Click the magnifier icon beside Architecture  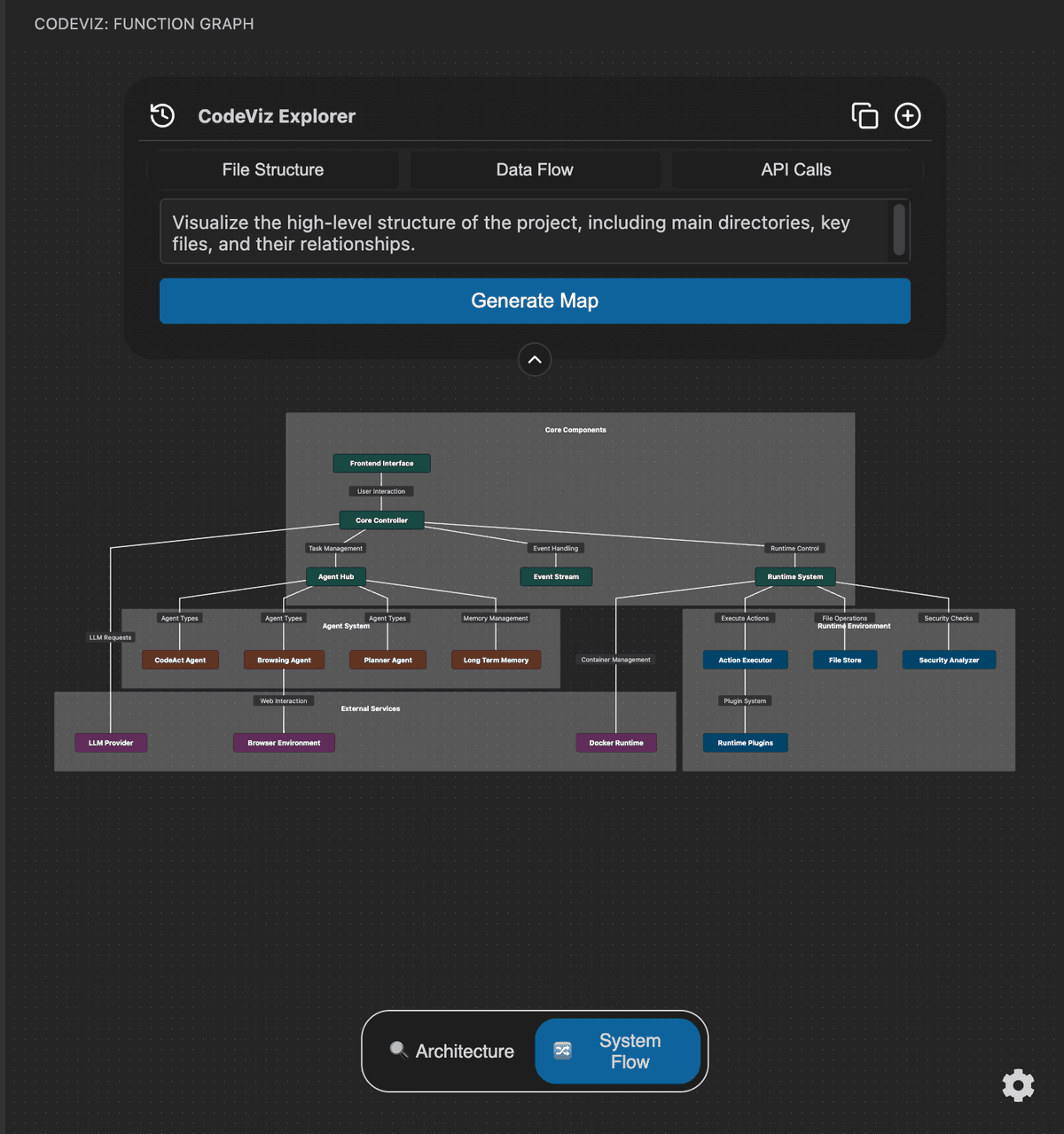pyautogui.click(x=399, y=1050)
